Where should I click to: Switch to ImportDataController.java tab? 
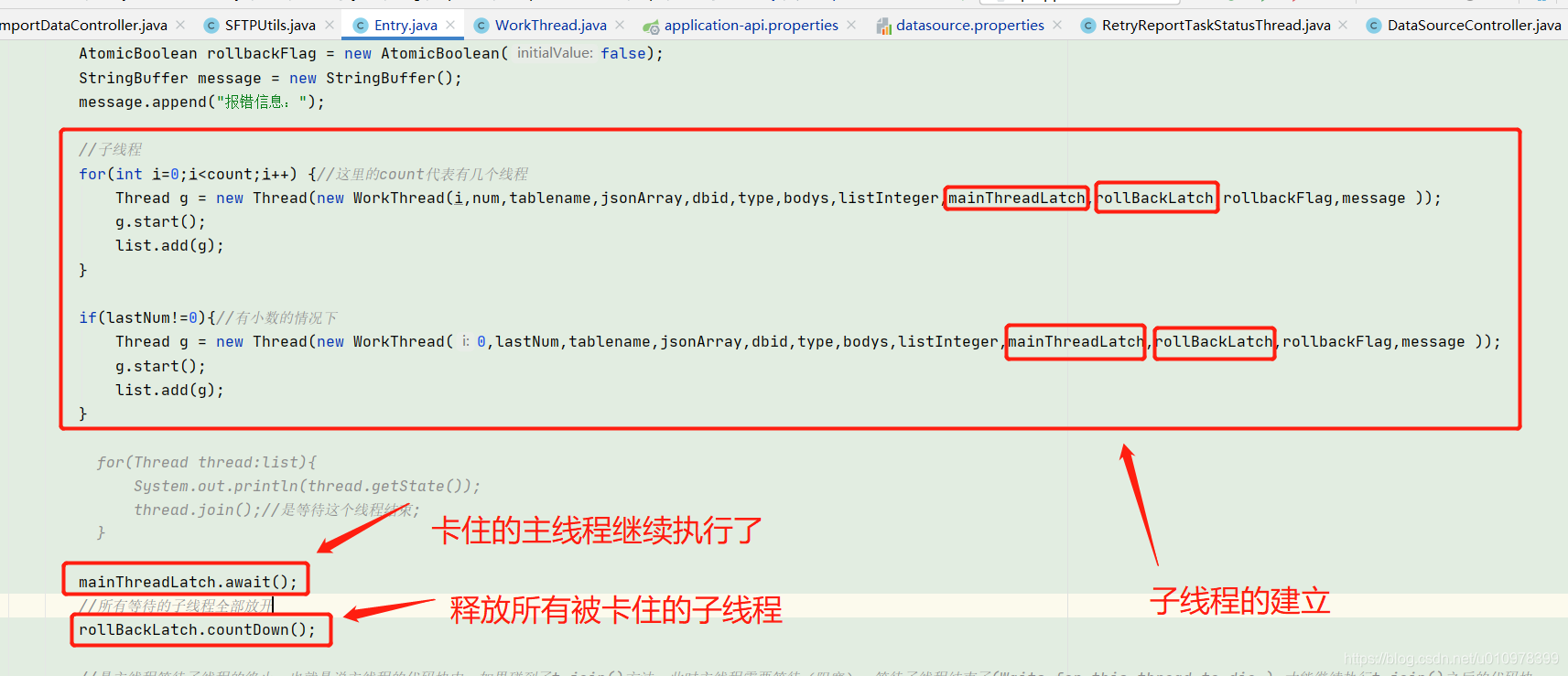[83, 26]
